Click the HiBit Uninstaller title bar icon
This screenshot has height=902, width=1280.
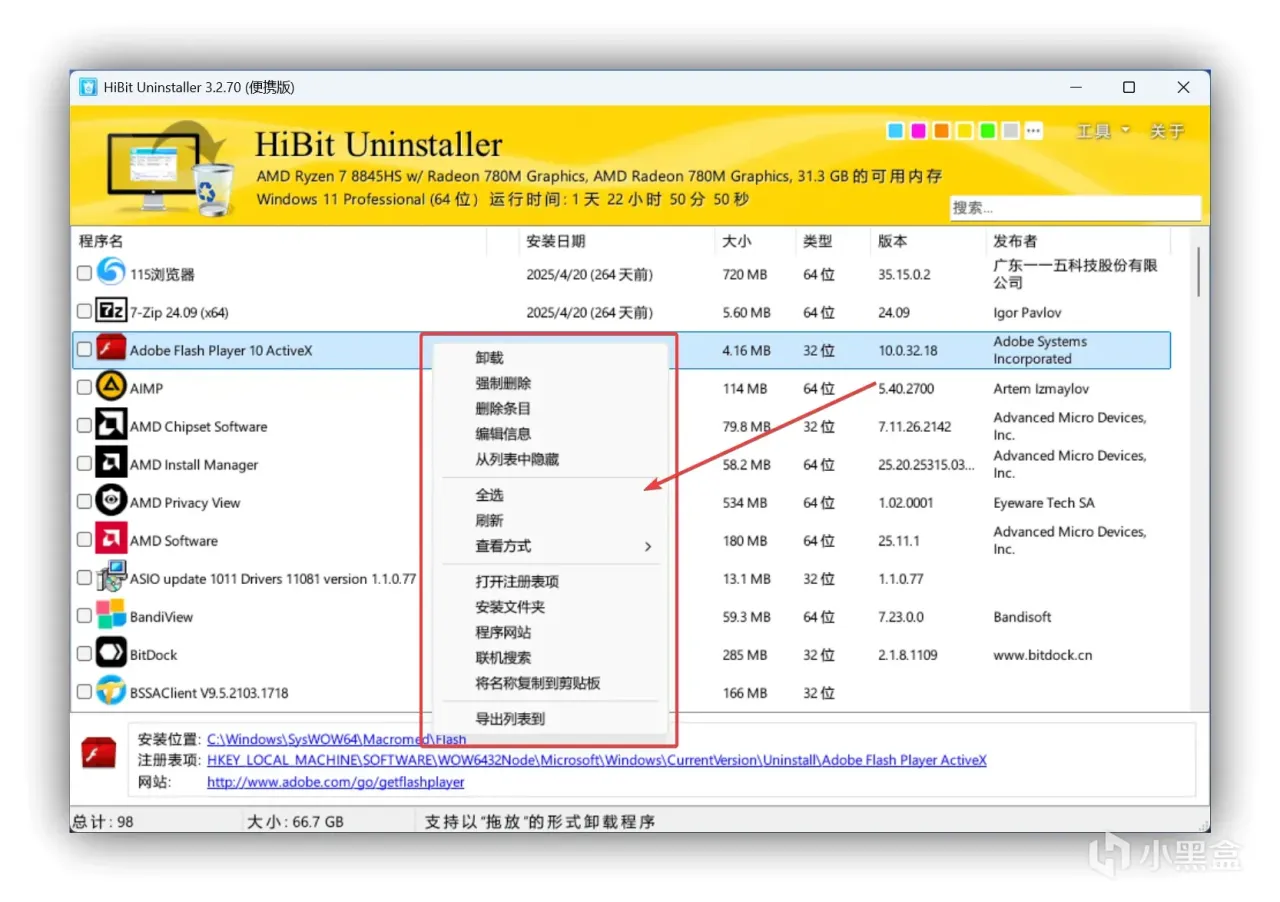pyautogui.click(x=88, y=87)
